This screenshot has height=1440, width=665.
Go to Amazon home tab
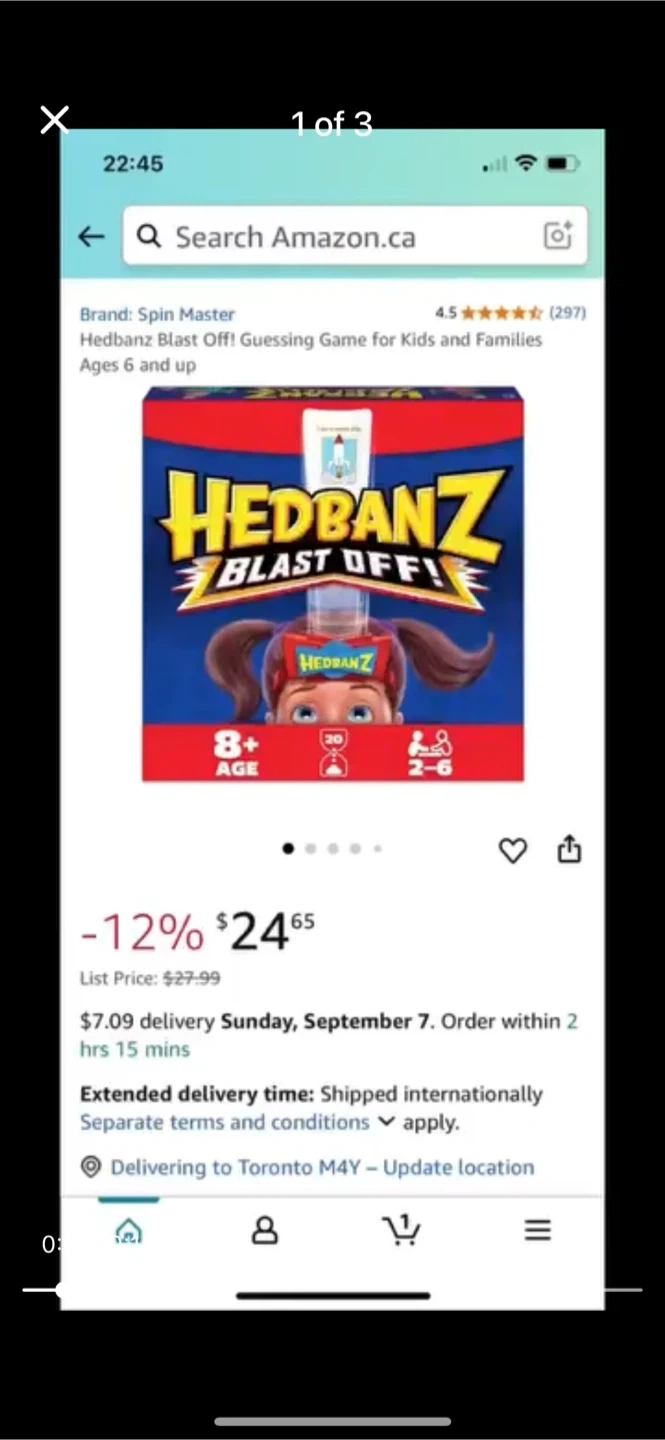point(129,1230)
